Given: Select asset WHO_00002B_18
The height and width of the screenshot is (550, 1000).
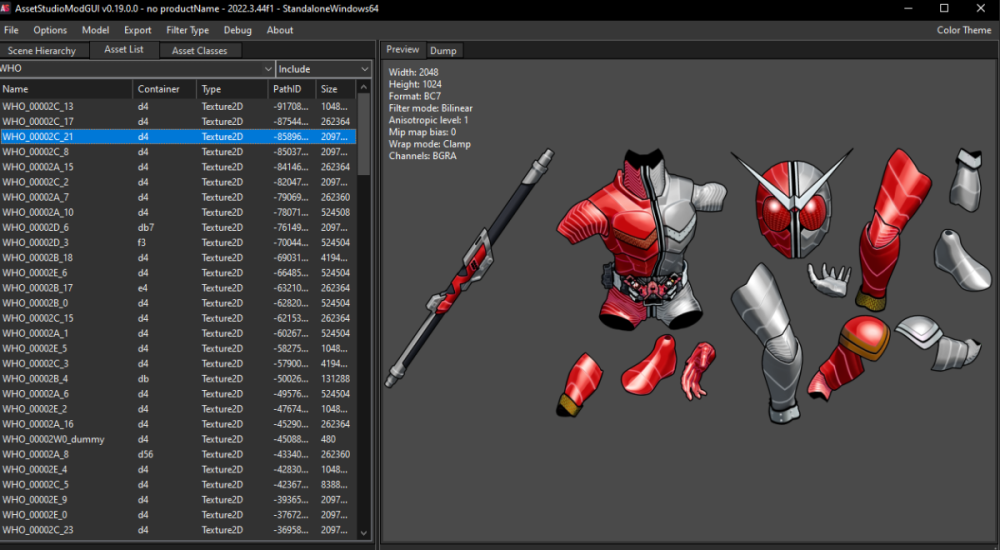Looking at the screenshot, I should pyautogui.click(x=178, y=258).
